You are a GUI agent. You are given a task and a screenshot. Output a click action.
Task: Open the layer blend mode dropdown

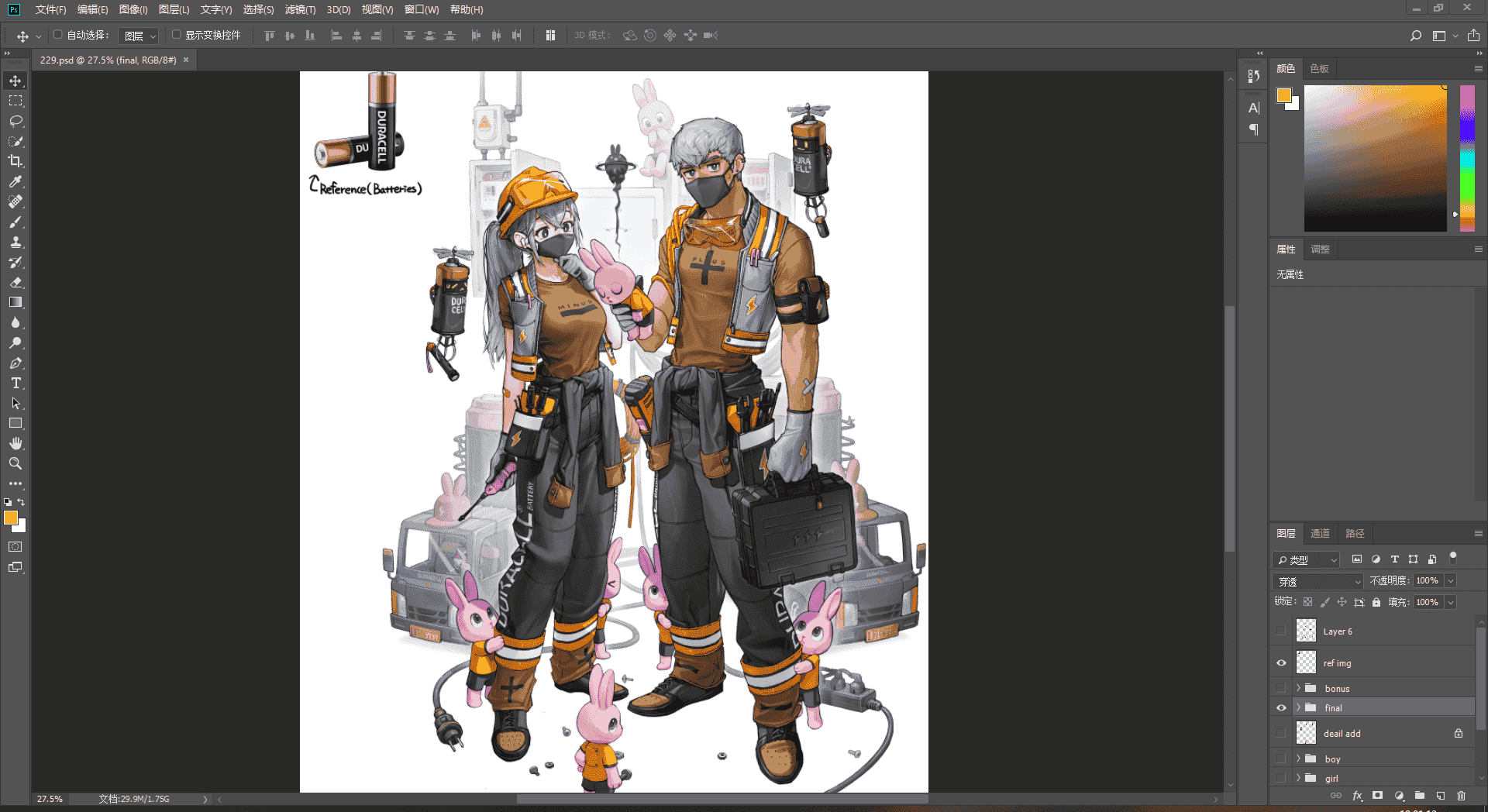pos(1318,581)
